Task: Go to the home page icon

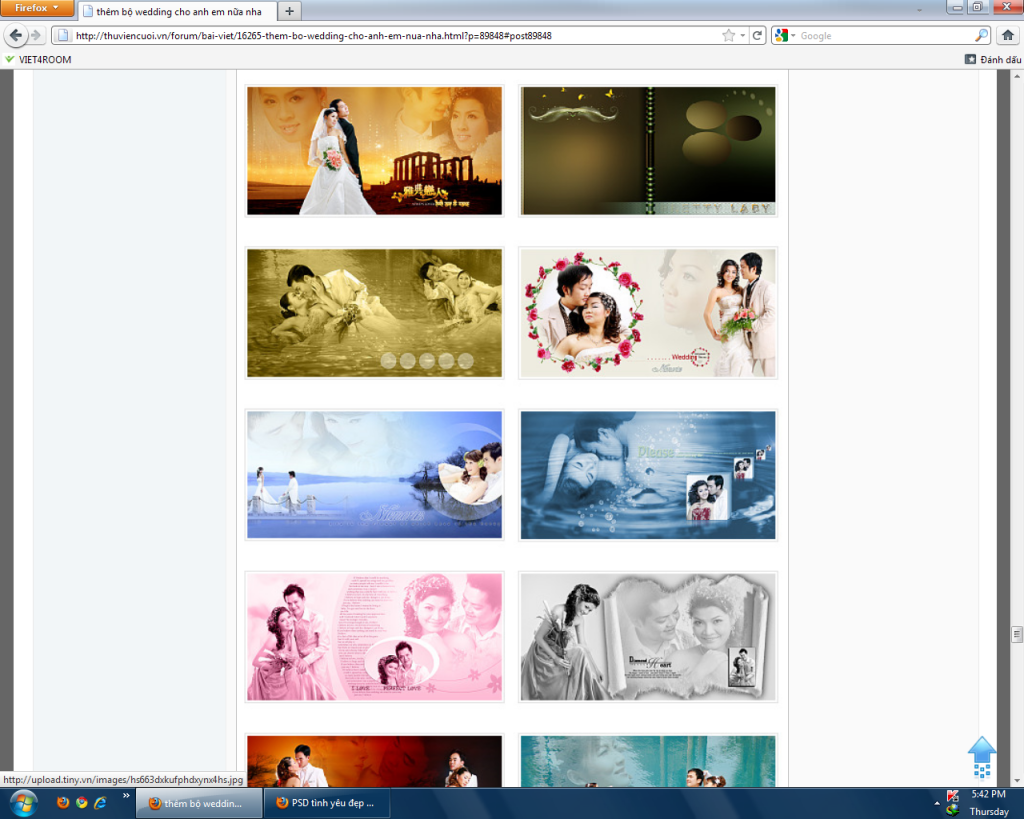Action: (x=1008, y=35)
